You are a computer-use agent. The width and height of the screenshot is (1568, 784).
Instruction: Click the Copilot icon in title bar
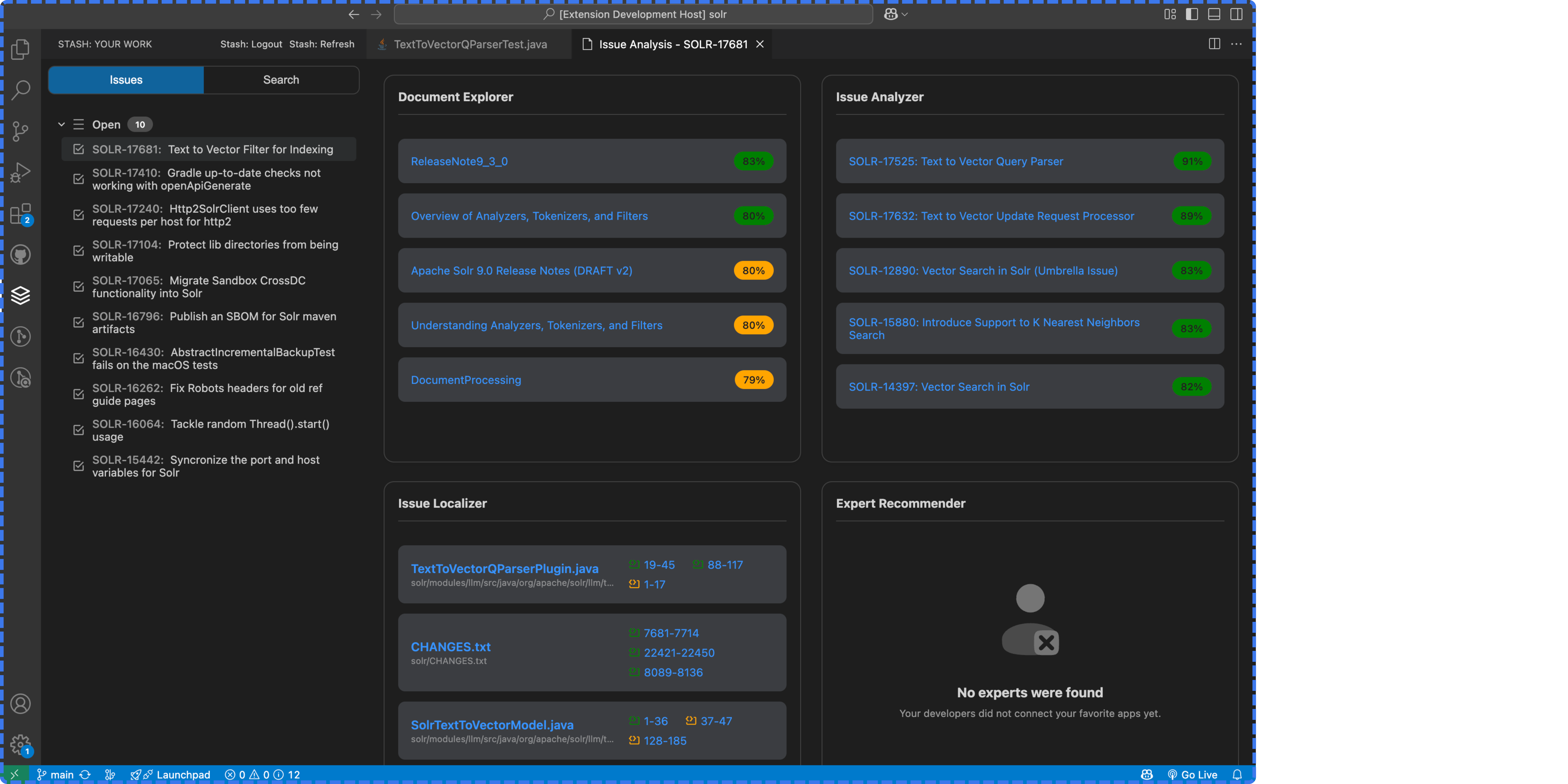click(891, 14)
